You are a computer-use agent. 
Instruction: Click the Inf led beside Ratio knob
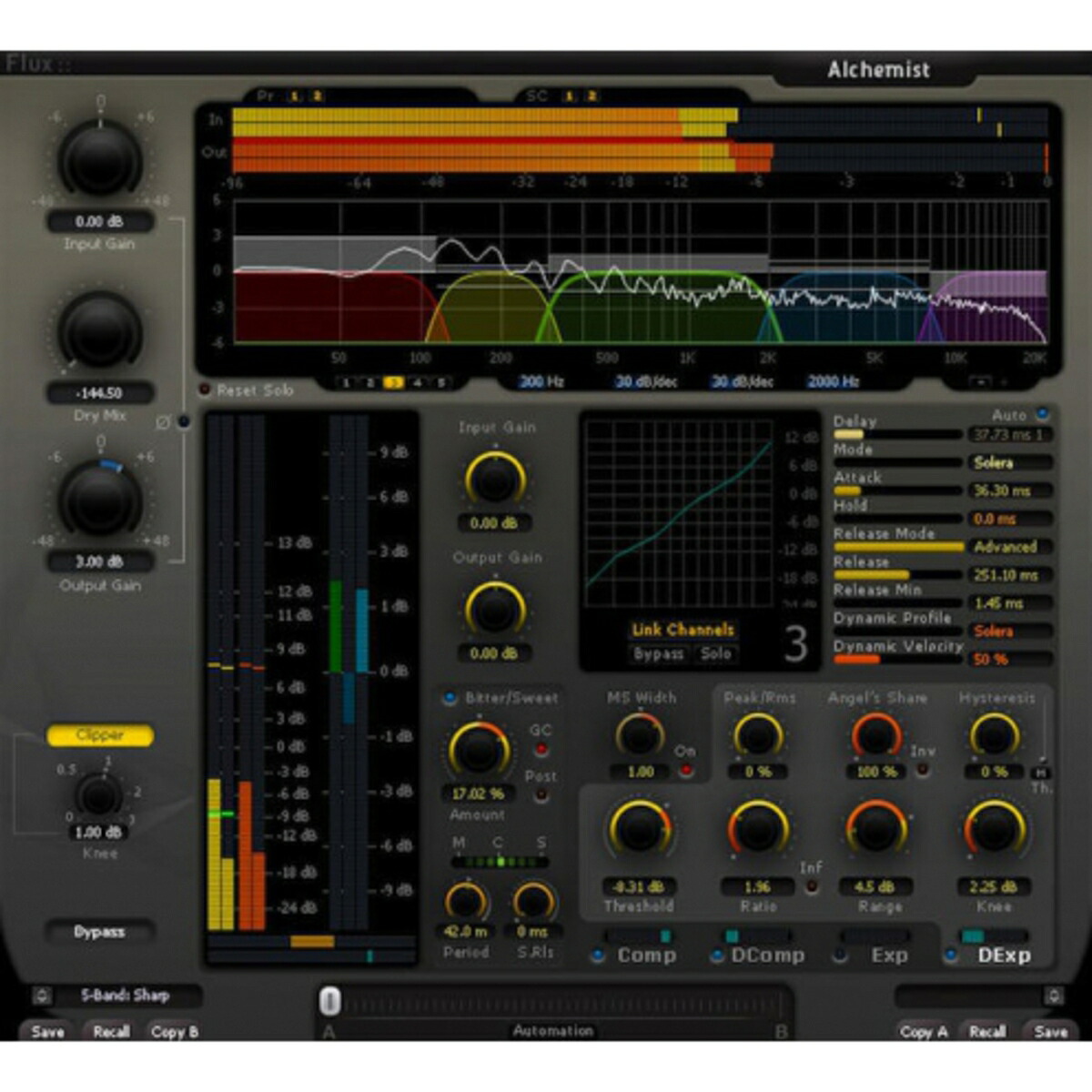click(811, 886)
